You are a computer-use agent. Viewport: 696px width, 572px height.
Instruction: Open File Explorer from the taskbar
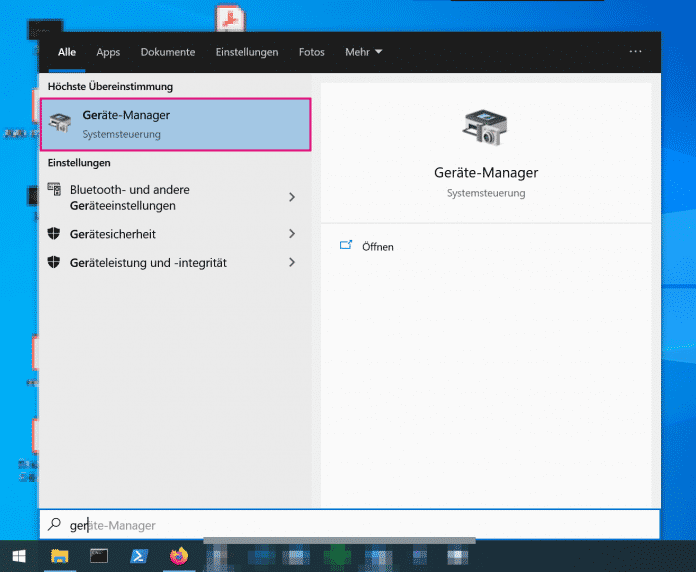[x=59, y=555]
